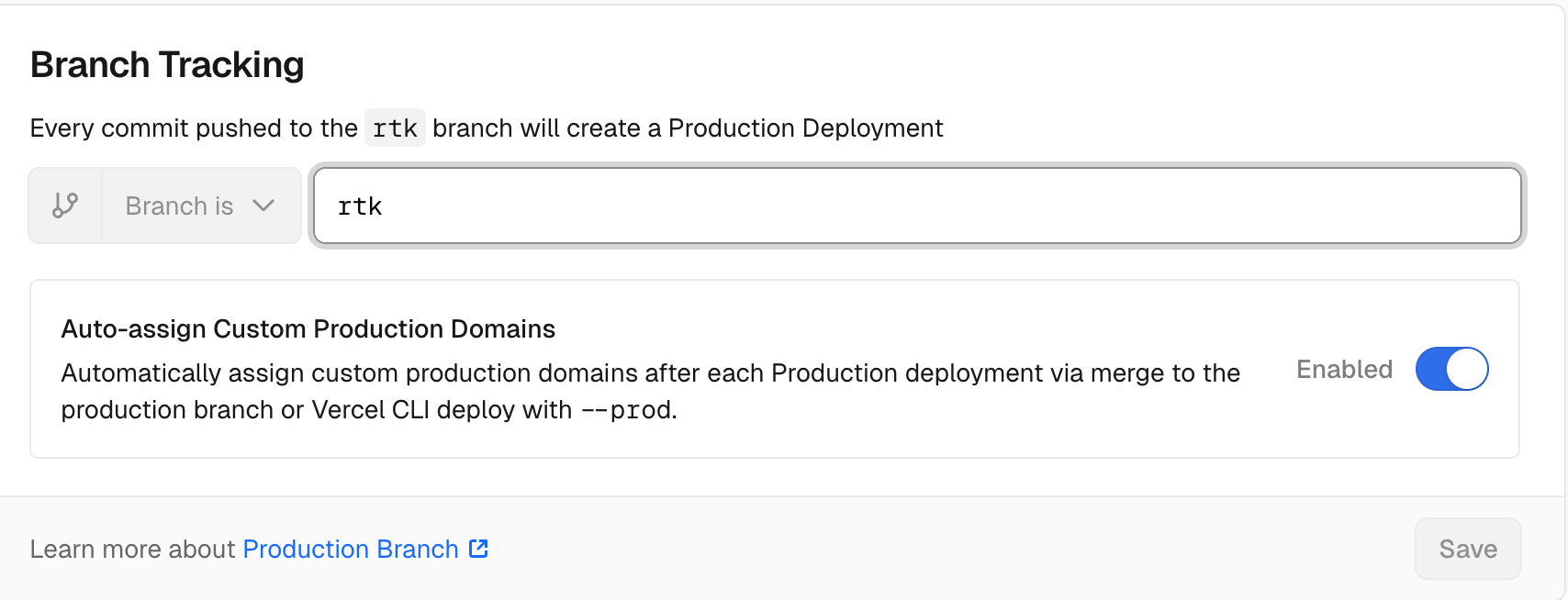Image resolution: width=1568 pixels, height=600 pixels.
Task: Click the "Branch Tracking" heading
Action: click(x=167, y=65)
